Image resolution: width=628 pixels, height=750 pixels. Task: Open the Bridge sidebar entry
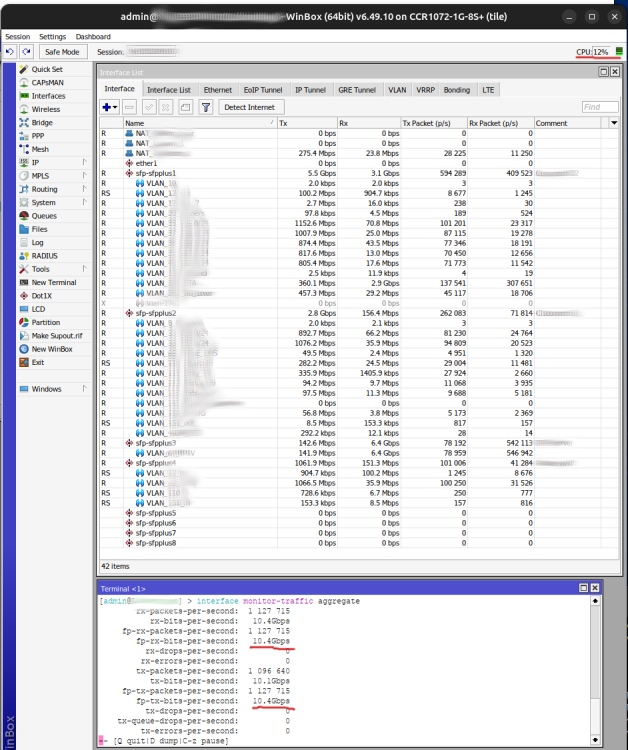(x=42, y=123)
